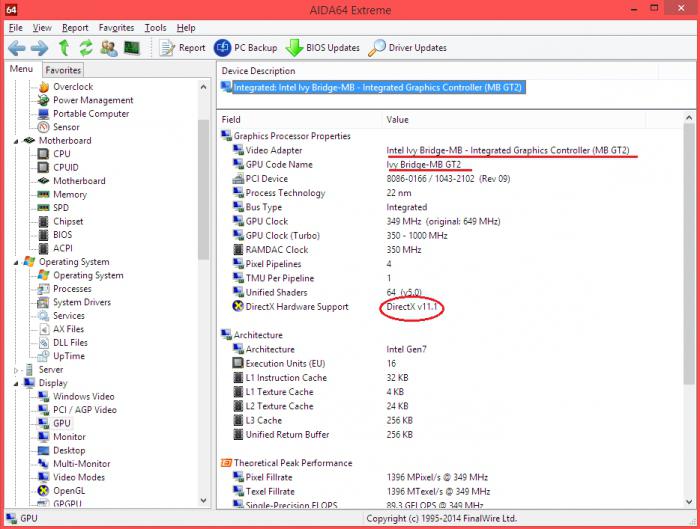This screenshot has width=700, height=529.
Task: Click the UpTime clock icon
Action: pos(43,356)
